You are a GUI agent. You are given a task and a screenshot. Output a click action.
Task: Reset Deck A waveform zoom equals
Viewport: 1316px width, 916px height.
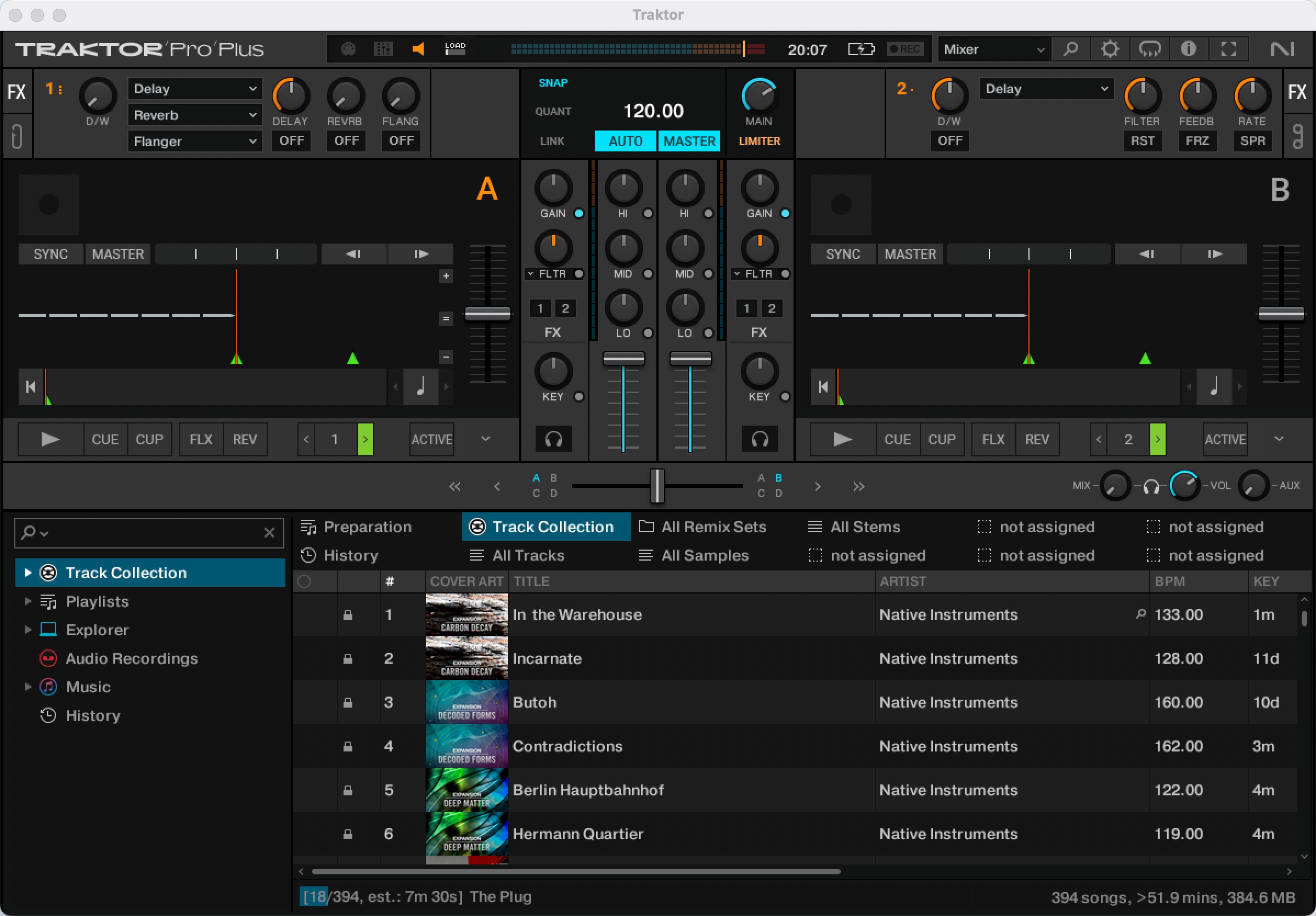pos(446,319)
